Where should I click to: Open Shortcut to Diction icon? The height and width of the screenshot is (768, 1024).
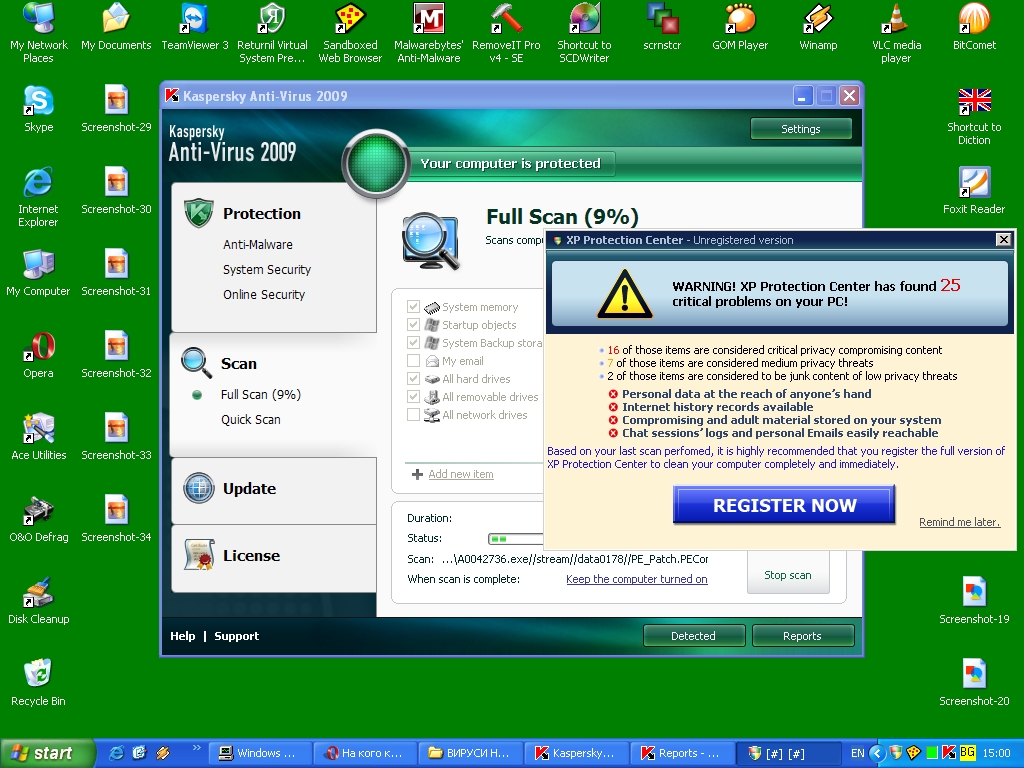click(974, 115)
